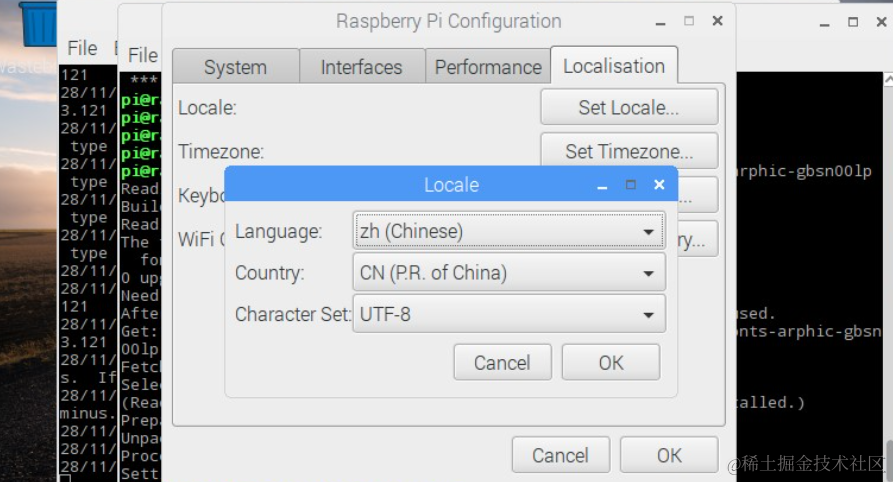
Task: Click the terminal scrollbar up arrow
Action: [888, 80]
